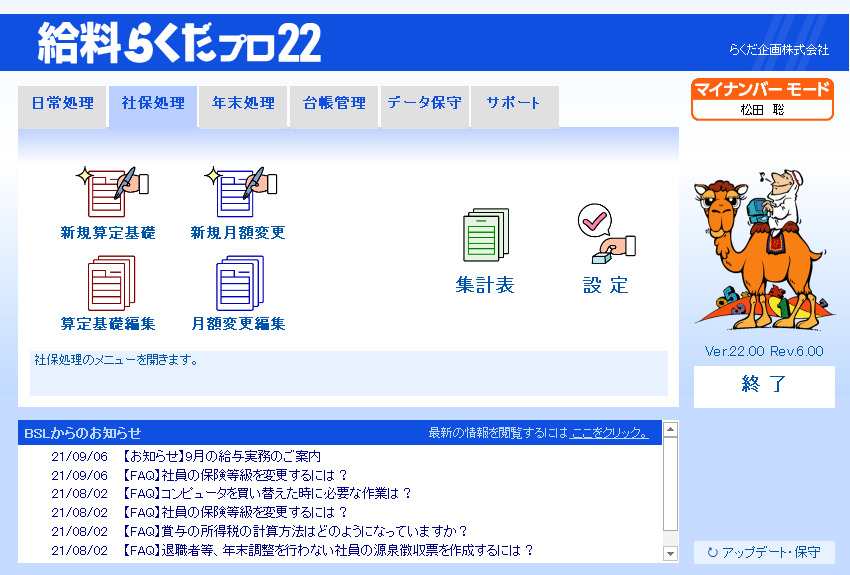
Task: Click the マイナンバー モード button
Action: 763,99
